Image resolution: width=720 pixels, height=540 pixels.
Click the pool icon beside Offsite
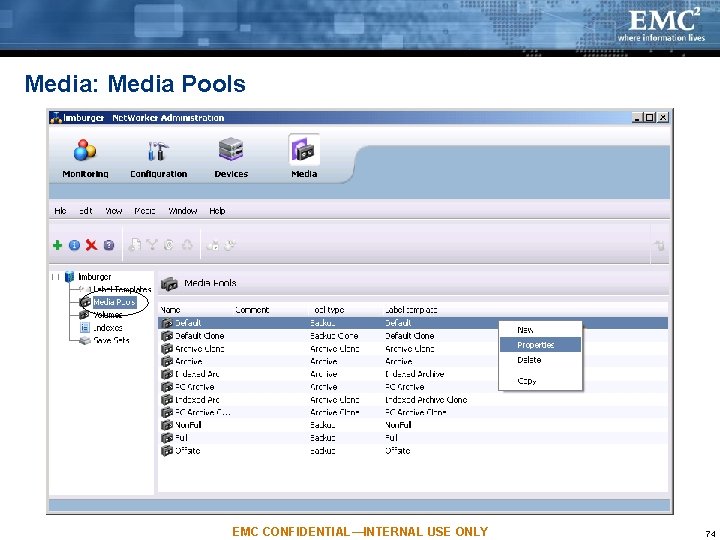pyautogui.click(x=167, y=450)
